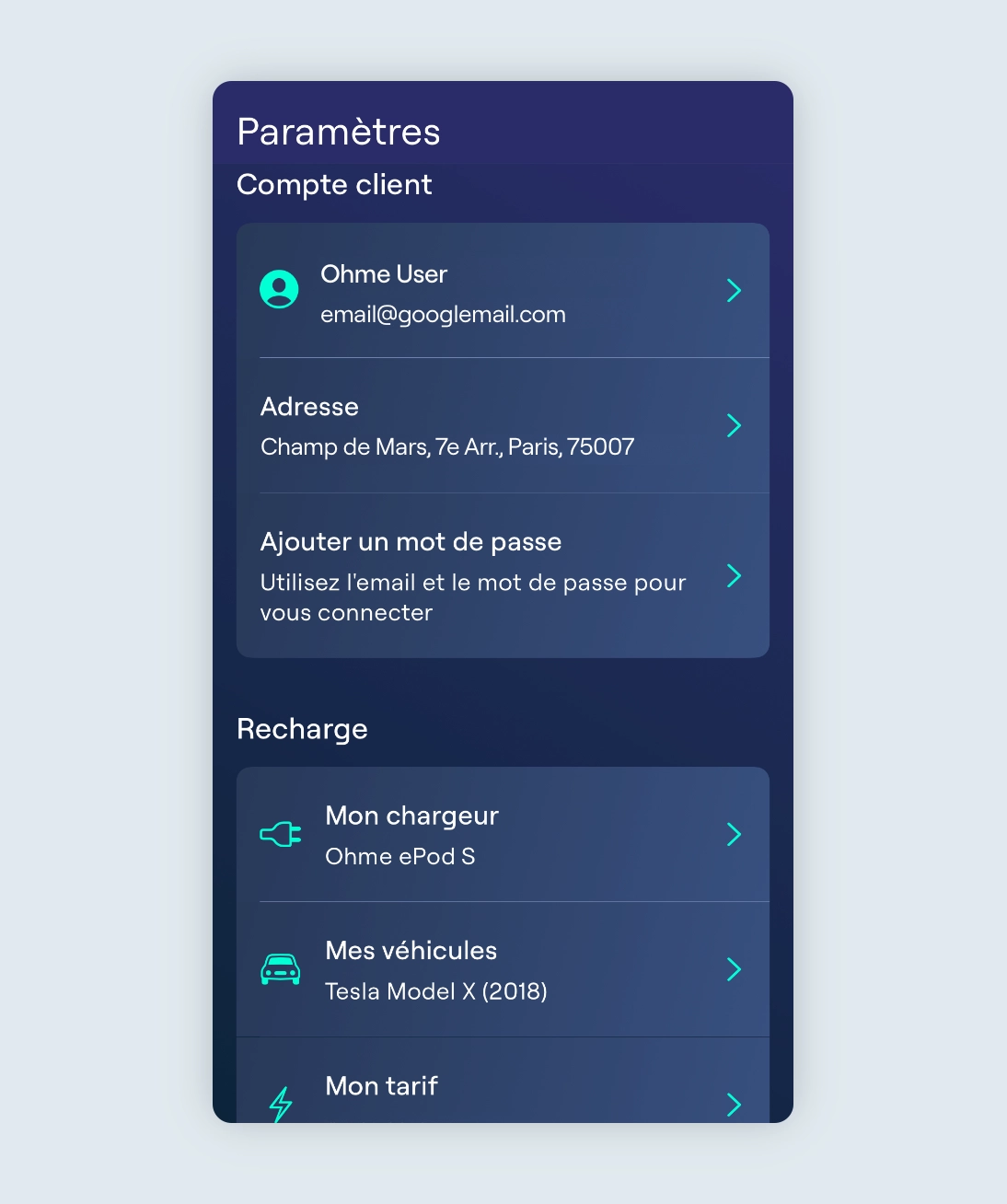Click the car icon for vehicles
Image resolution: width=1007 pixels, height=1204 pixels.
(x=281, y=969)
